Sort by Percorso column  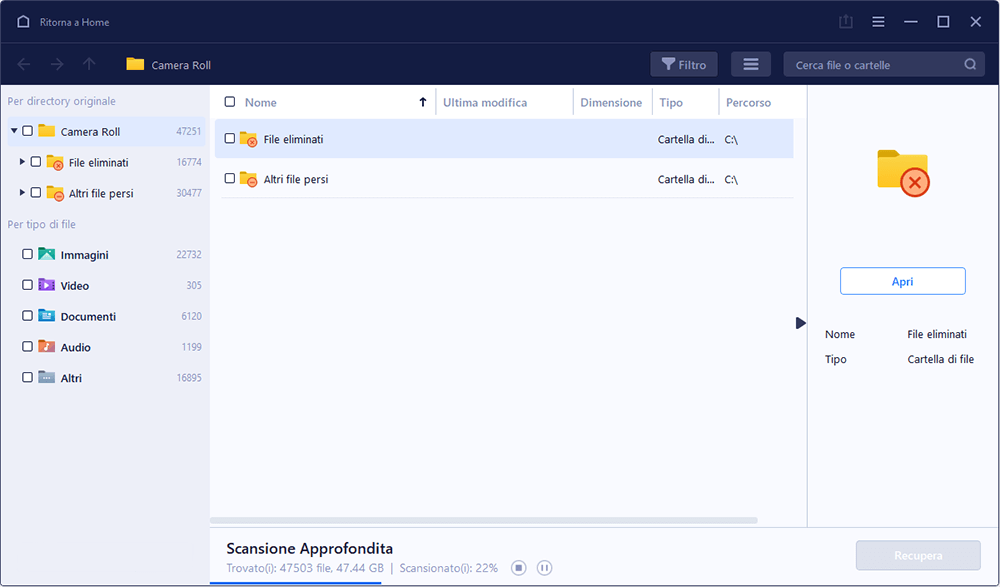[748, 102]
